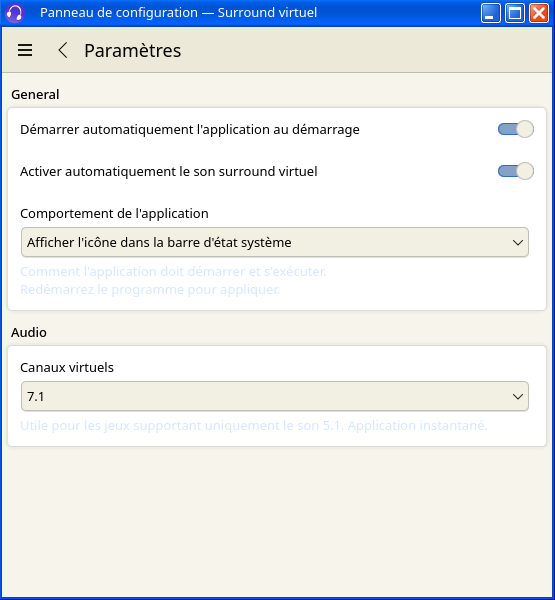Click the purple headphones app icon
Image resolution: width=555 pixels, height=600 pixels.
[x=15, y=13]
